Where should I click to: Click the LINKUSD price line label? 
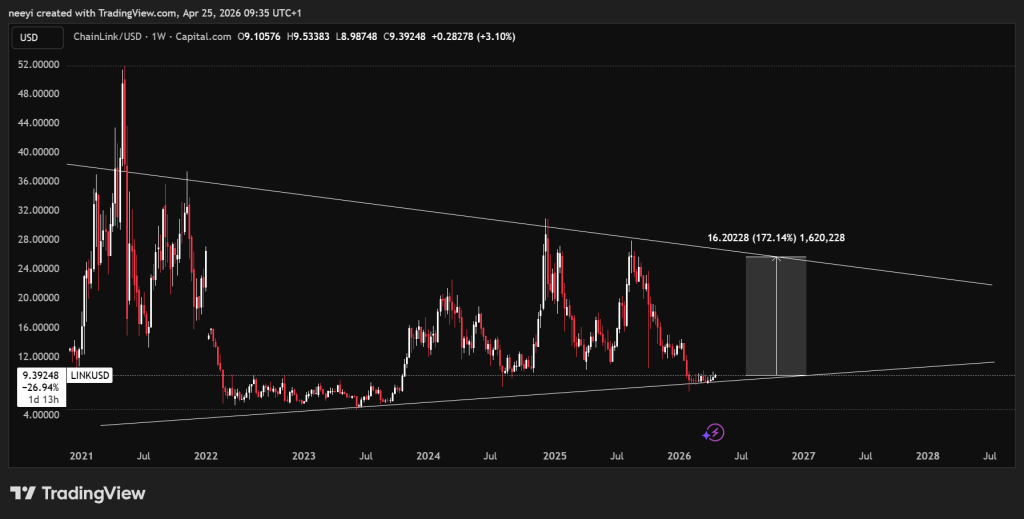(88, 375)
